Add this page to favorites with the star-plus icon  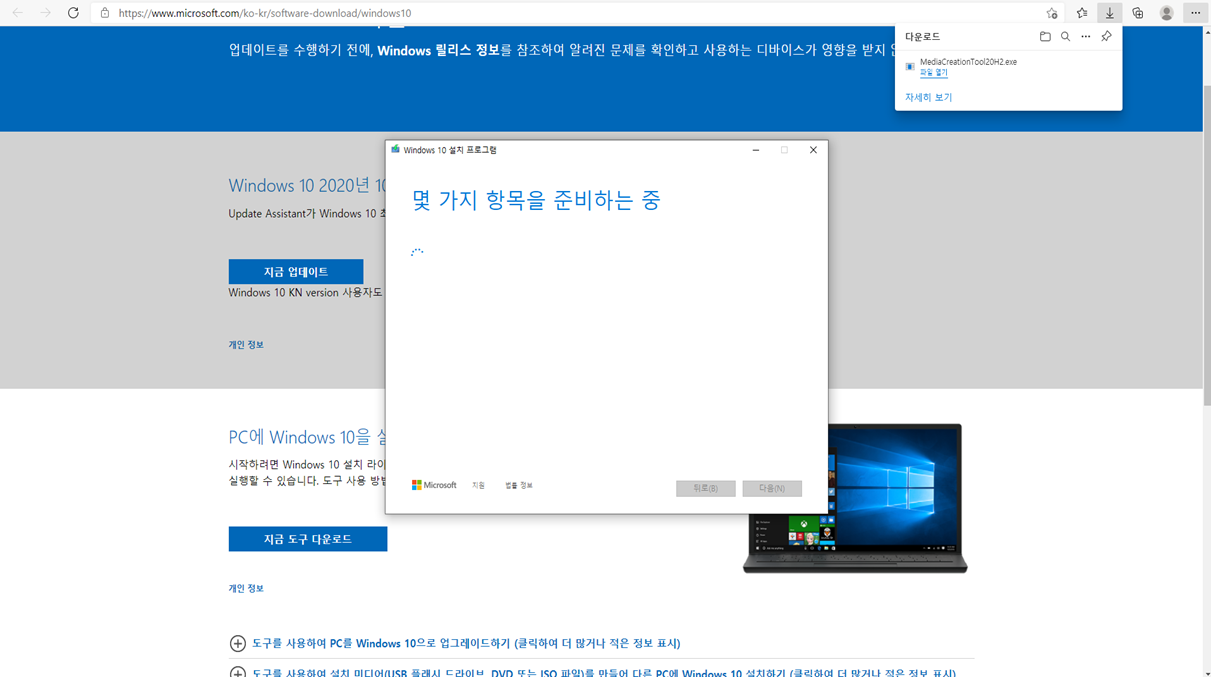(1052, 13)
